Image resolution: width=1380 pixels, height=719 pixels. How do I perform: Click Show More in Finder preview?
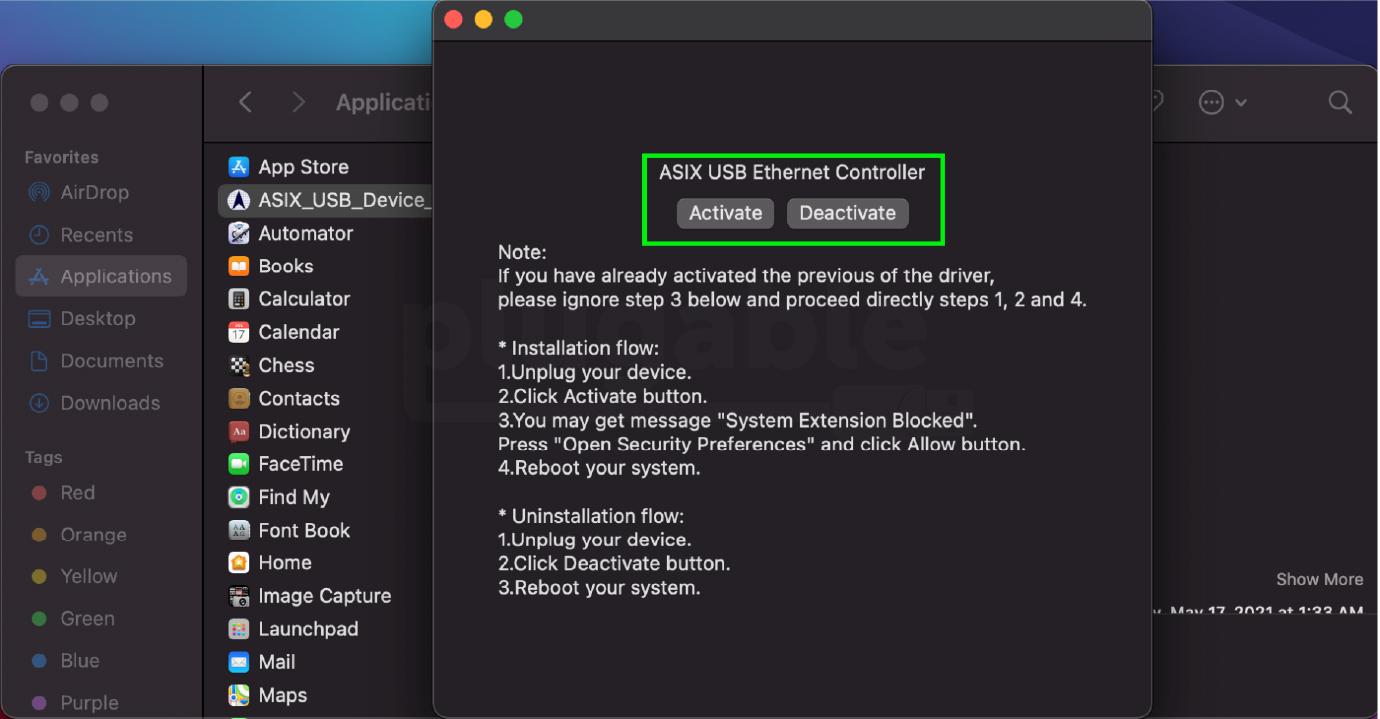point(1319,579)
